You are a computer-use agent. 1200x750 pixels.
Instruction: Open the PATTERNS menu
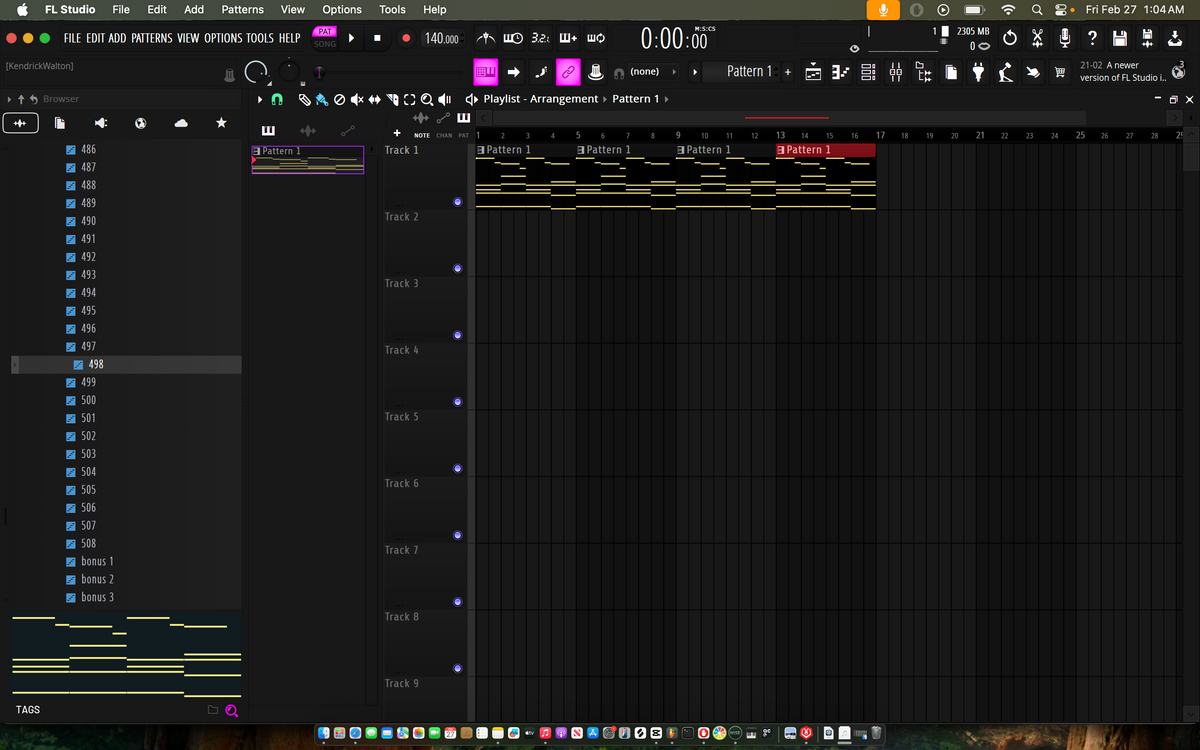point(152,38)
